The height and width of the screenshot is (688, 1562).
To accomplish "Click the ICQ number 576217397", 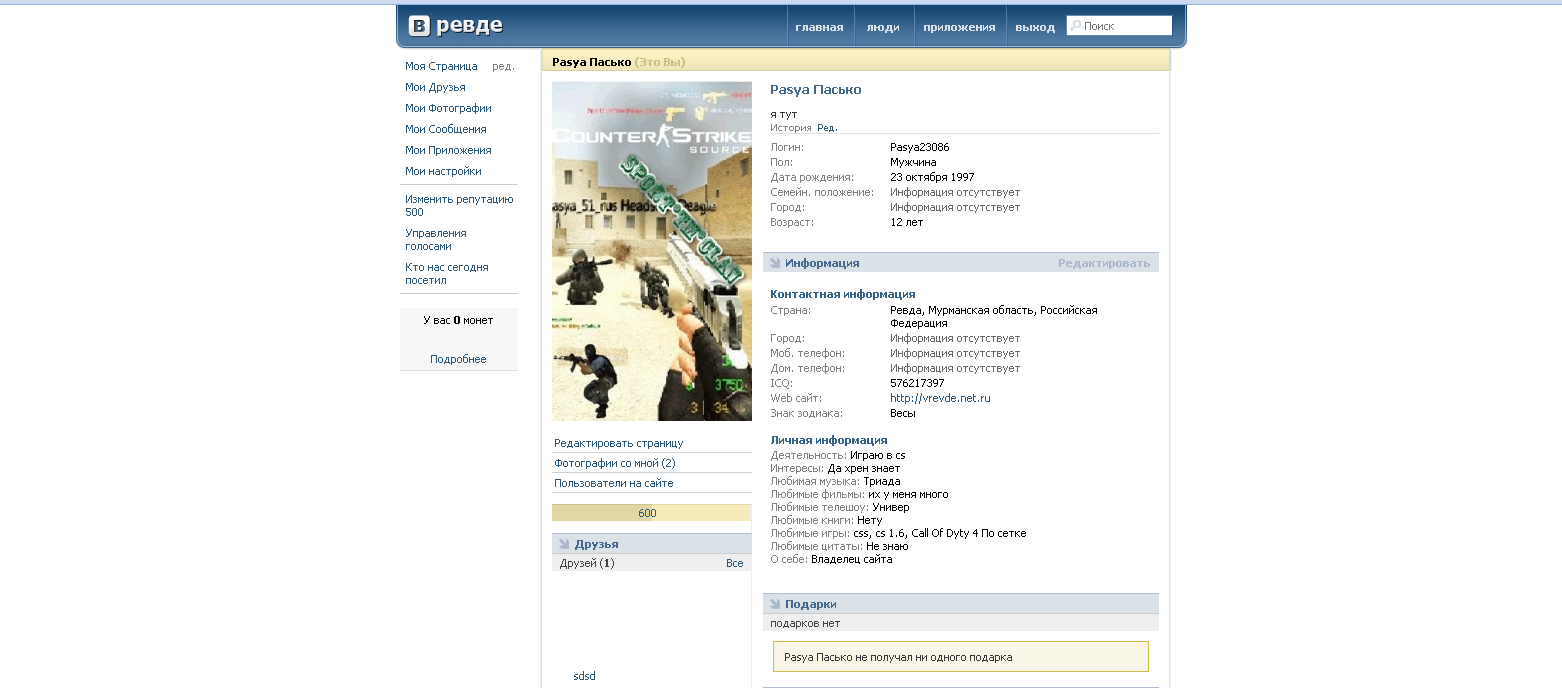I will (917, 383).
